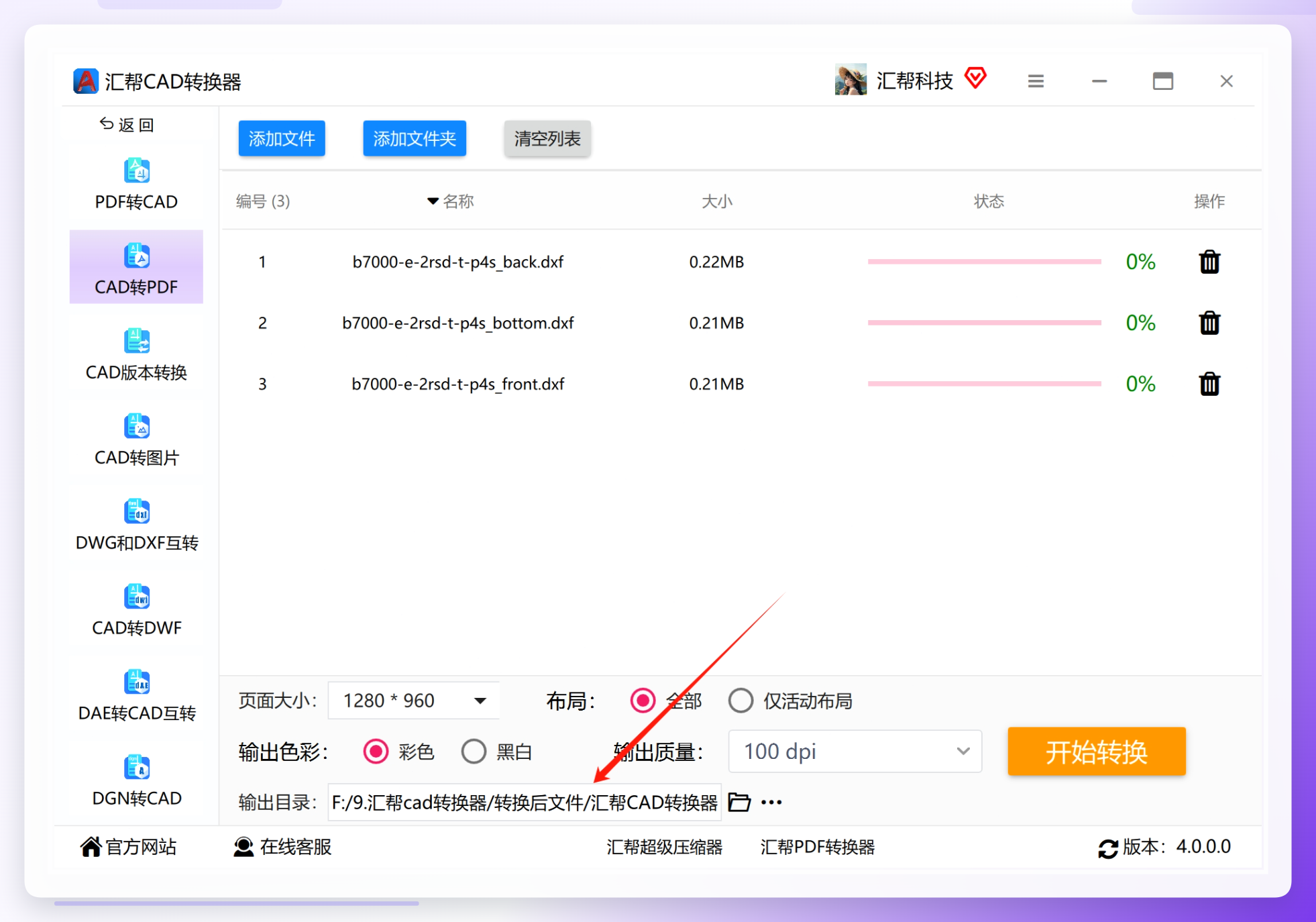1316x922 pixels.
Task: Click the 编号 (3) column header
Action: coord(263,201)
